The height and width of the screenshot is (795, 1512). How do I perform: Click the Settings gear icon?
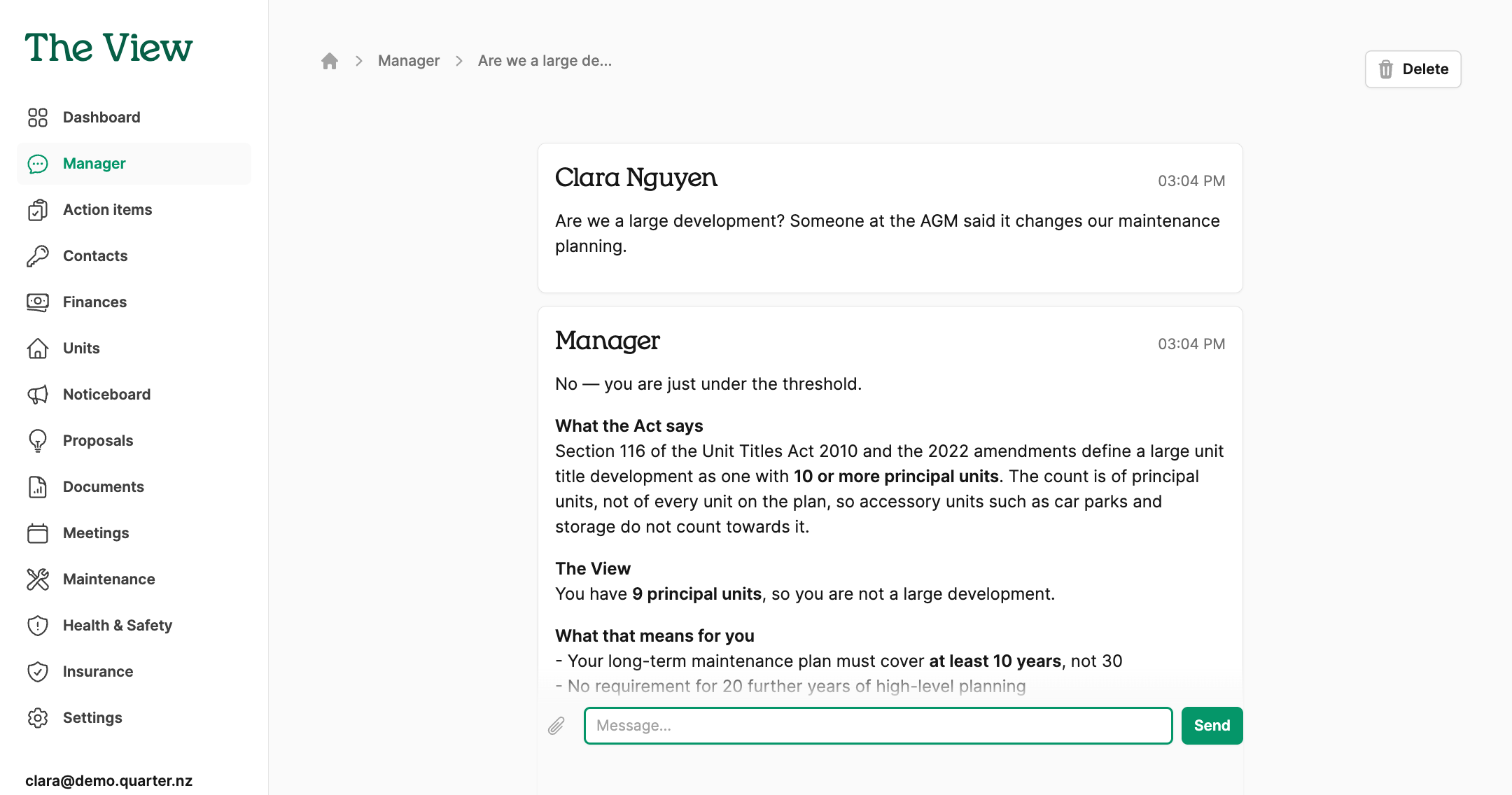(x=38, y=718)
